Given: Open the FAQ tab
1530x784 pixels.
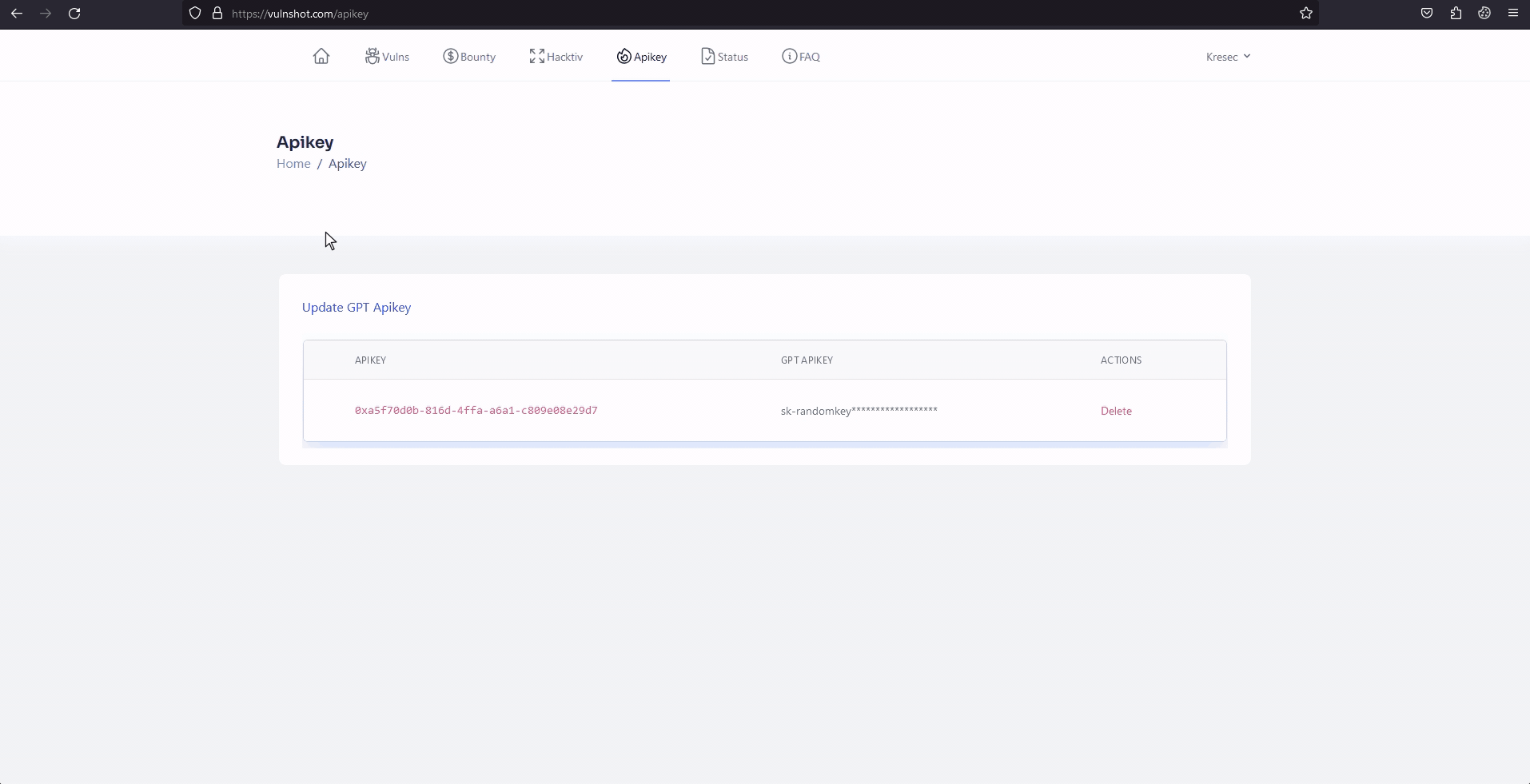Looking at the screenshot, I should pos(801,57).
